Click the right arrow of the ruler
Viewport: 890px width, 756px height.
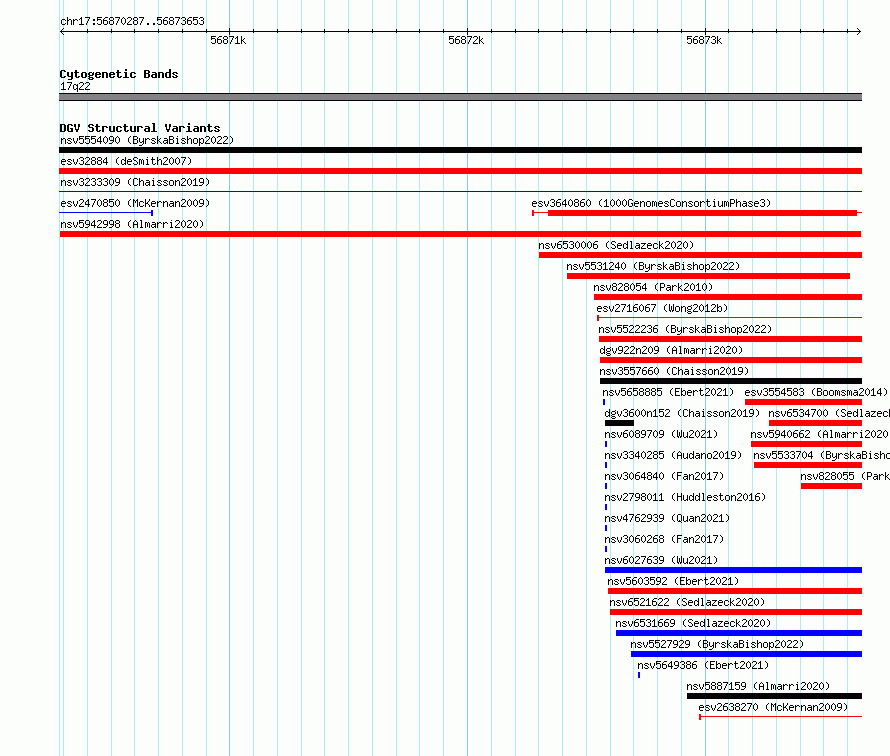click(x=859, y=32)
